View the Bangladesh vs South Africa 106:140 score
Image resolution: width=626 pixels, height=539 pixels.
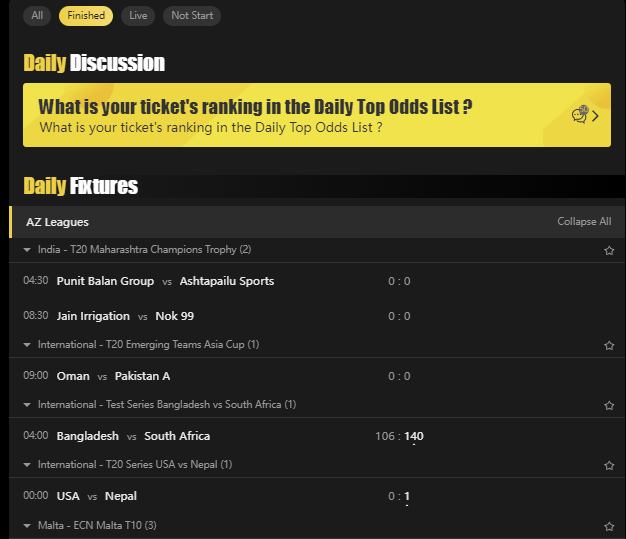pyautogui.click(x=399, y=436)
